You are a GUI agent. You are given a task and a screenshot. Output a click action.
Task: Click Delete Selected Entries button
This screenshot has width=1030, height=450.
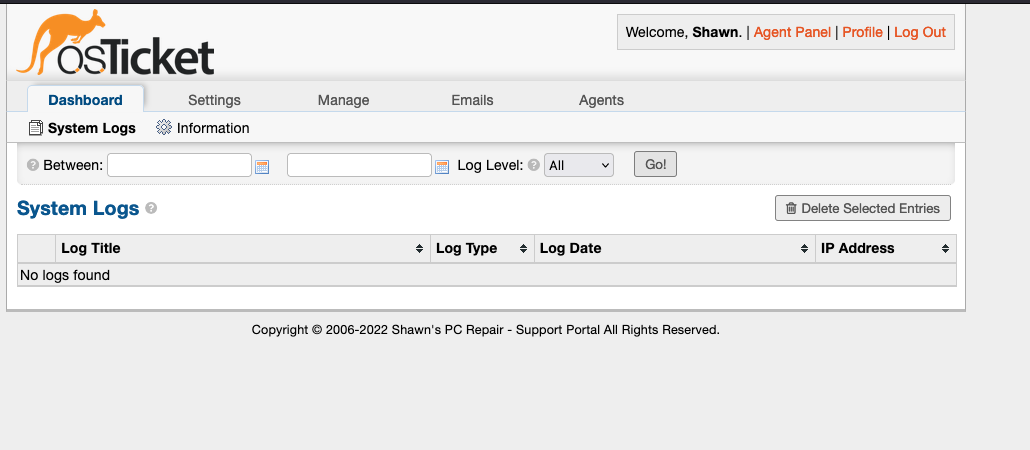coord(862,208)
